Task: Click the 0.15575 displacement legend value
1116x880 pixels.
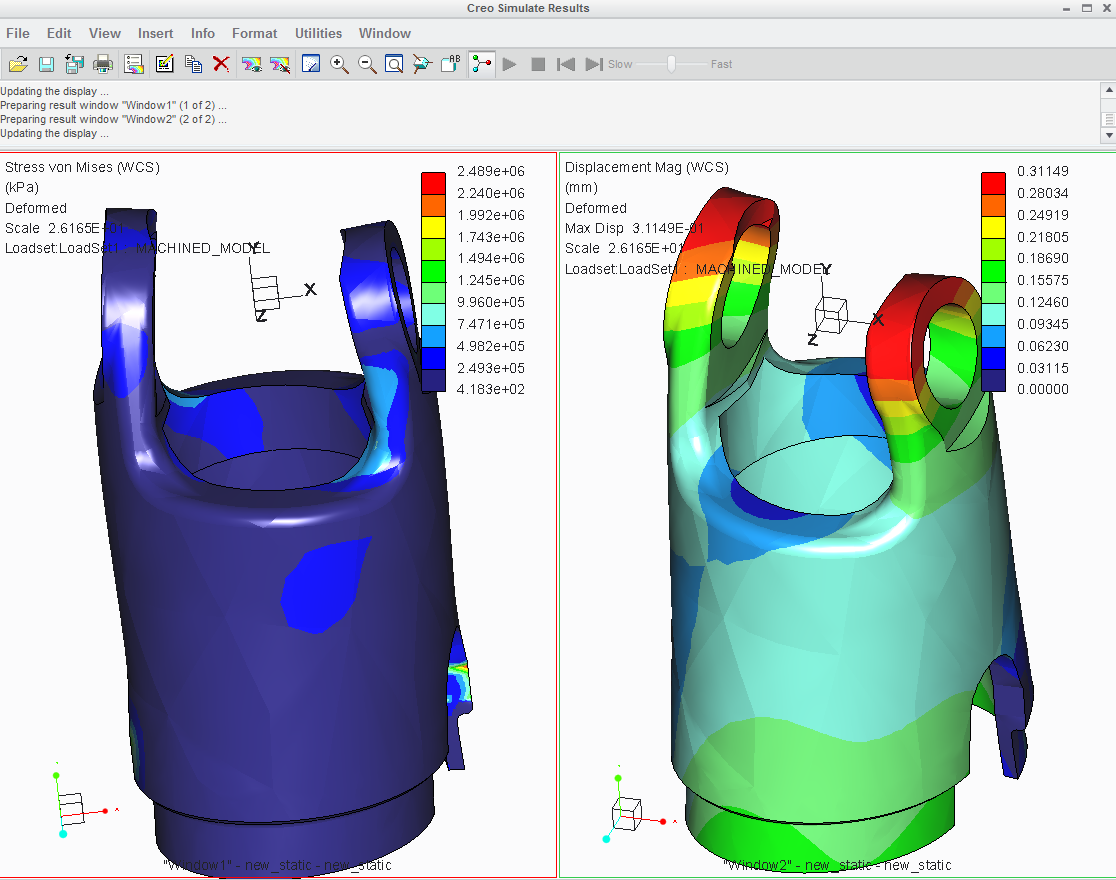Action: 1043,281
